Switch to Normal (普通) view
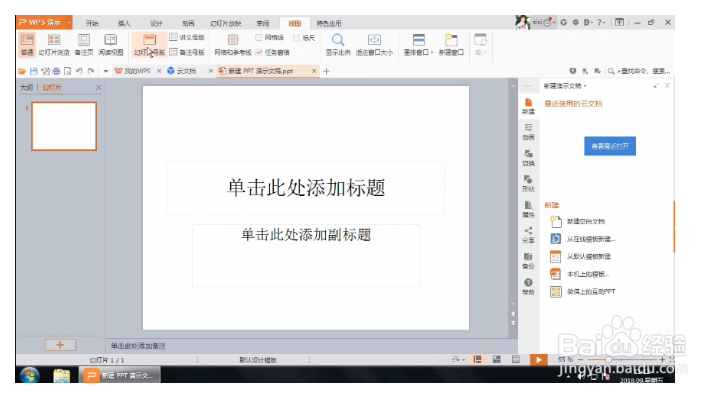The height and width of the screenshot is (394, 728). [27, 45]
